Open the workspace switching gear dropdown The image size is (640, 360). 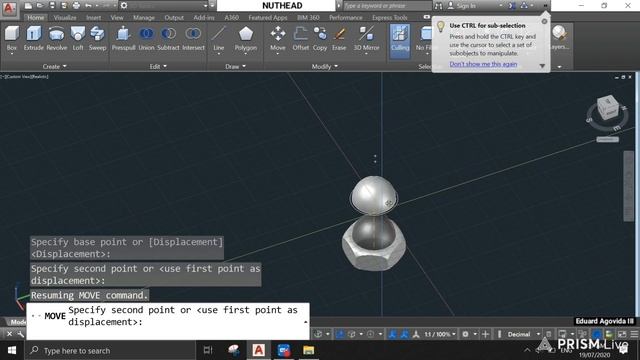[x=469, y=334]
